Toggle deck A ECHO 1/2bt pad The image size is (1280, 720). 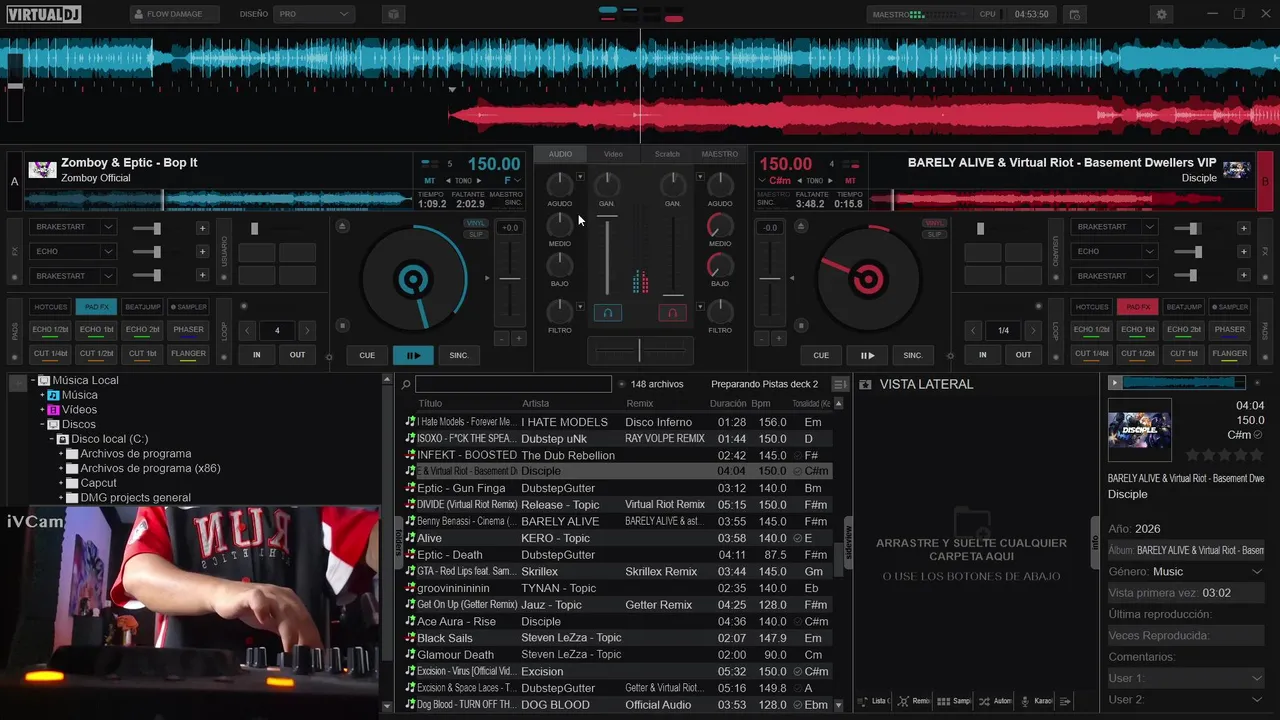(x=50, y=329)
